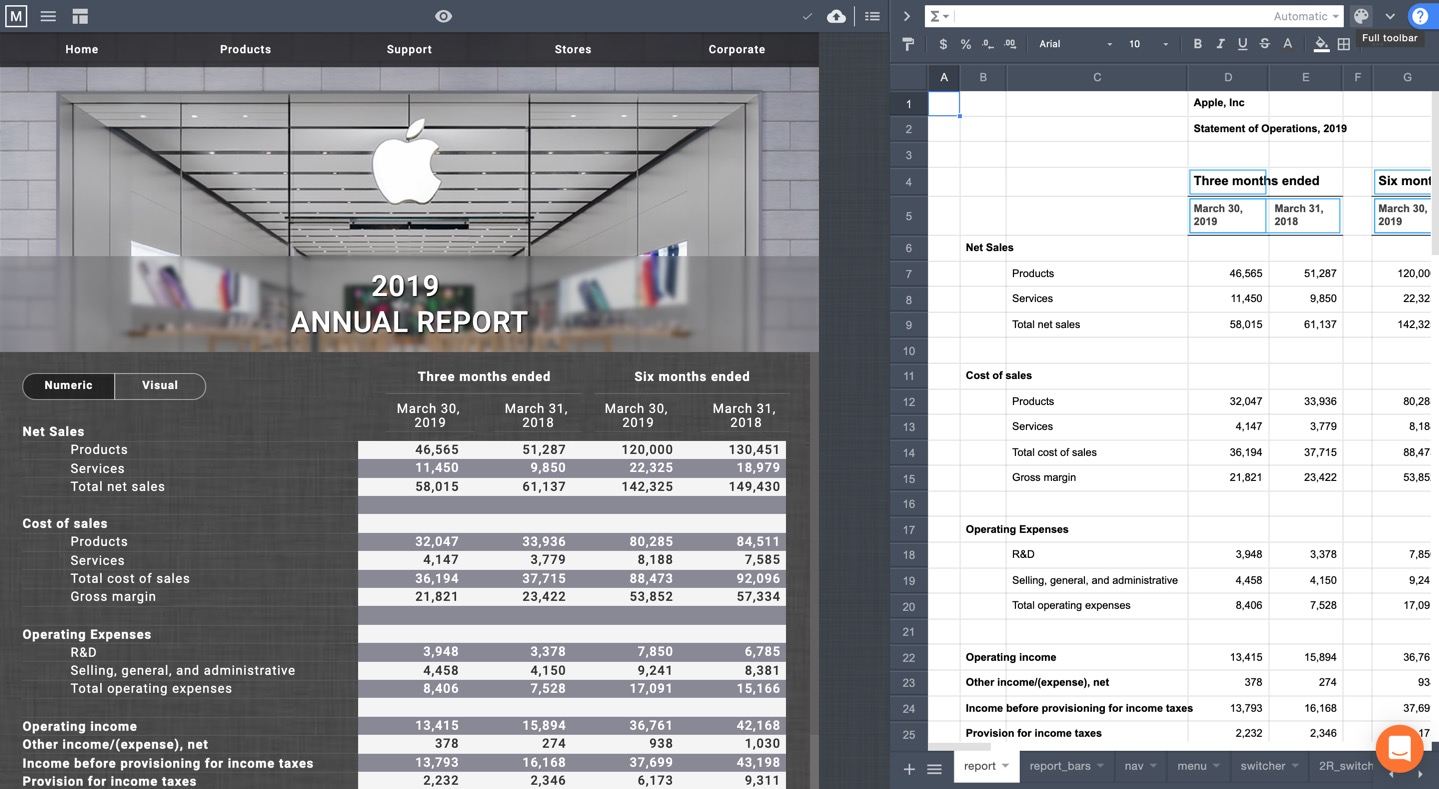Go to the Stores nav link
Screen dimensions: 1439x789
573,49
